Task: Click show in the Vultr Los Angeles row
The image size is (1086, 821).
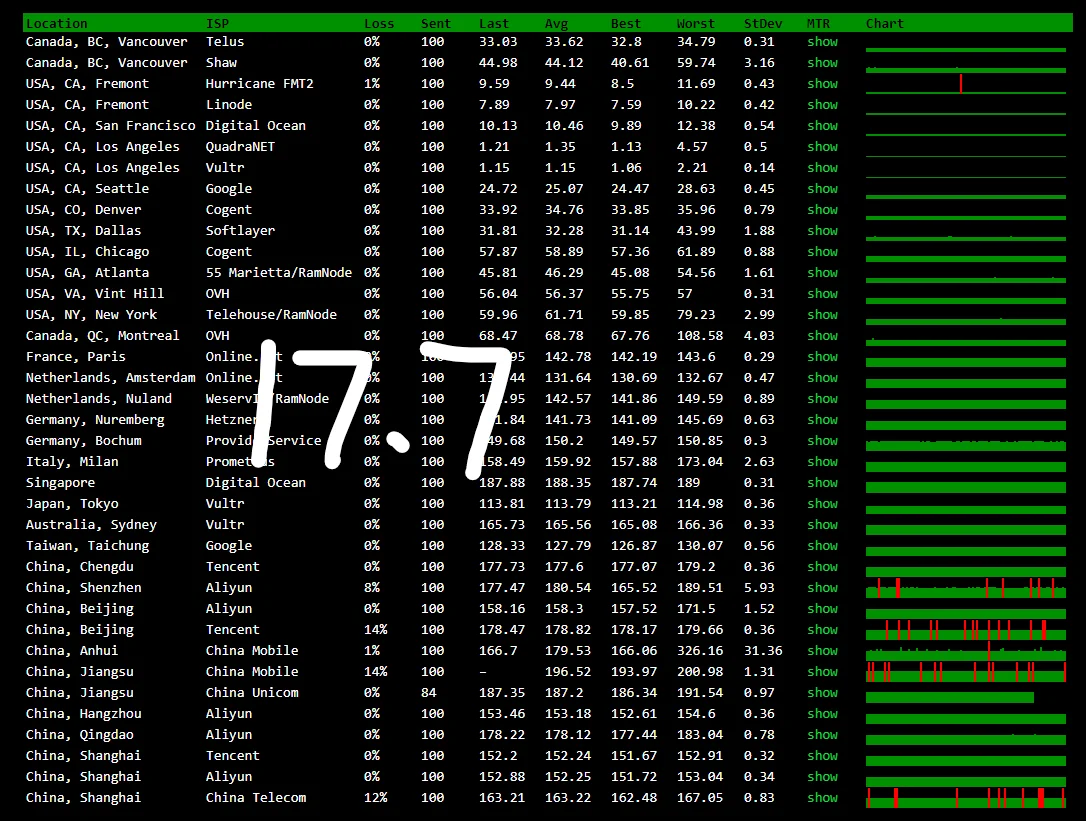Action: click(822, 168)
